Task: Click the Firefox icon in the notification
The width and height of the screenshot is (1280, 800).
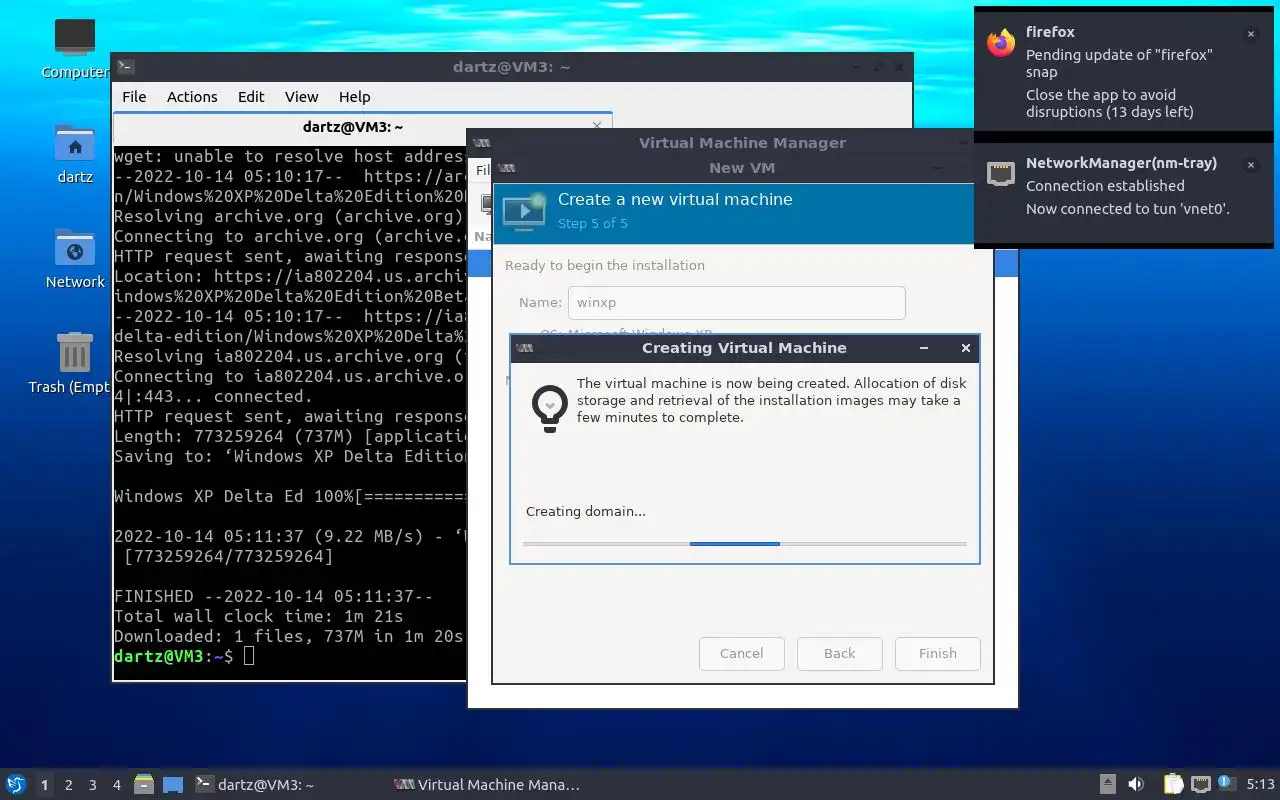Action: pyautogui.click(x=1001, y=42)
